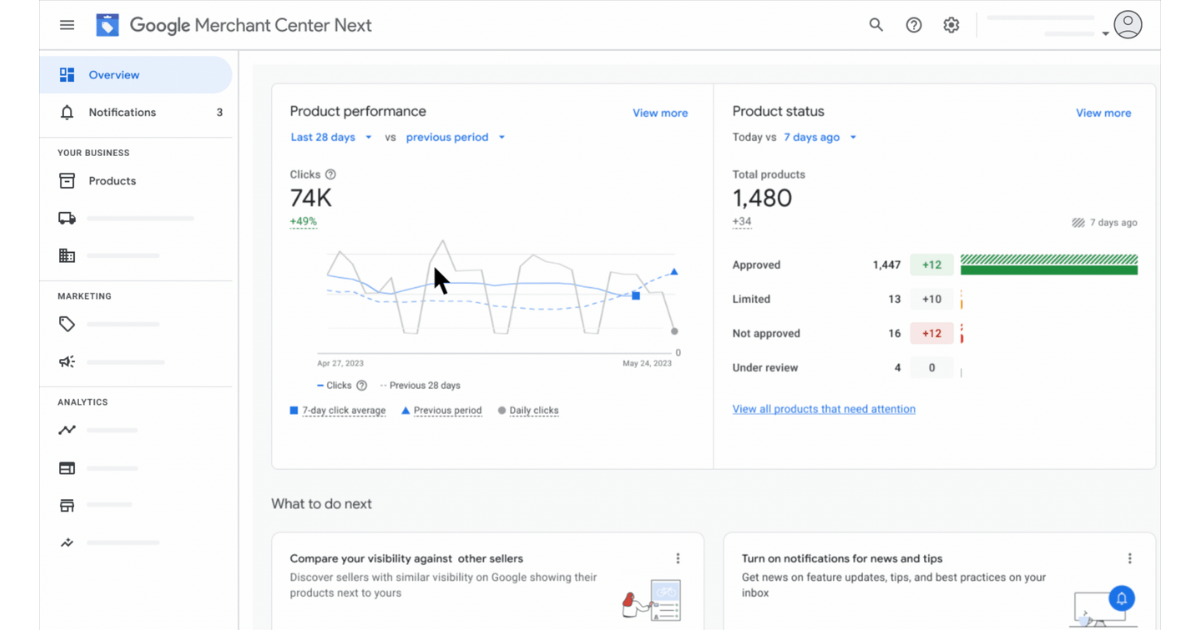
Task: Click the Notifications bell icon in sidebar
Action: [x=67, y=113]
